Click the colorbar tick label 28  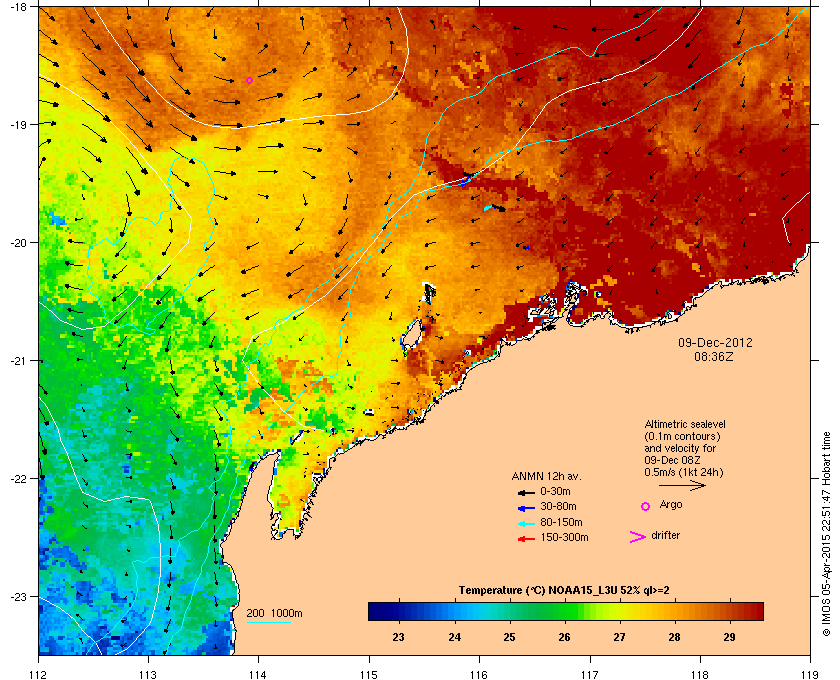tap(674, 637)
